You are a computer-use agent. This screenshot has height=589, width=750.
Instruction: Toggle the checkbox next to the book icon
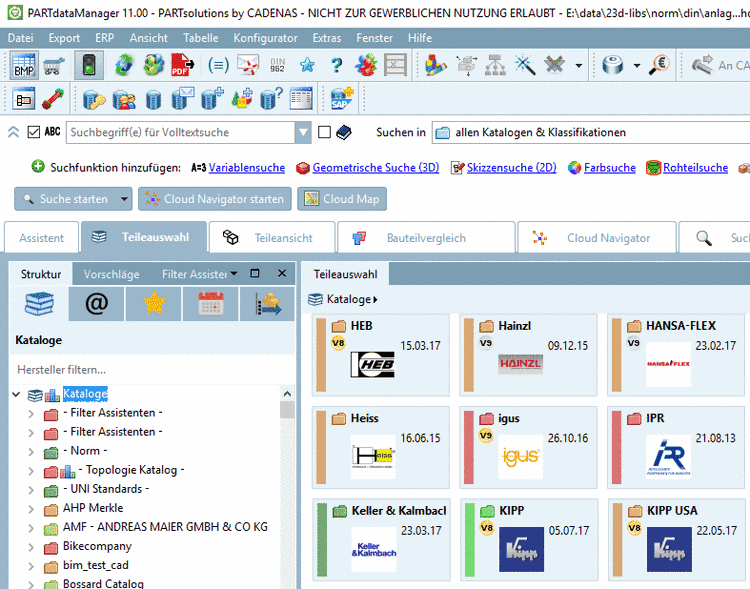click(x=324, y=132)
